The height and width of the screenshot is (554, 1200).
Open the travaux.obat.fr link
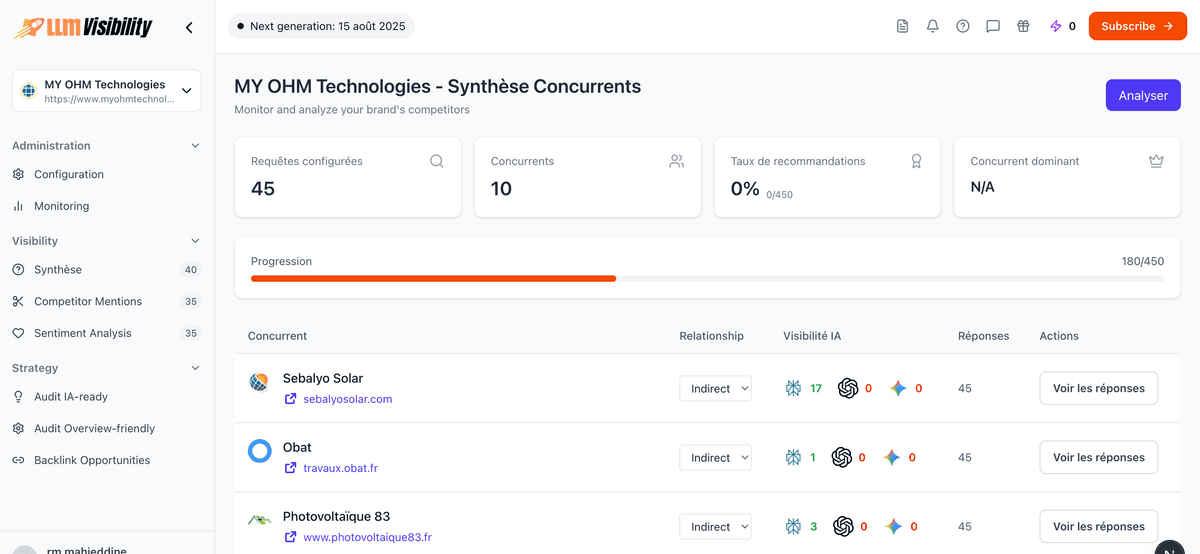point(340,468)
